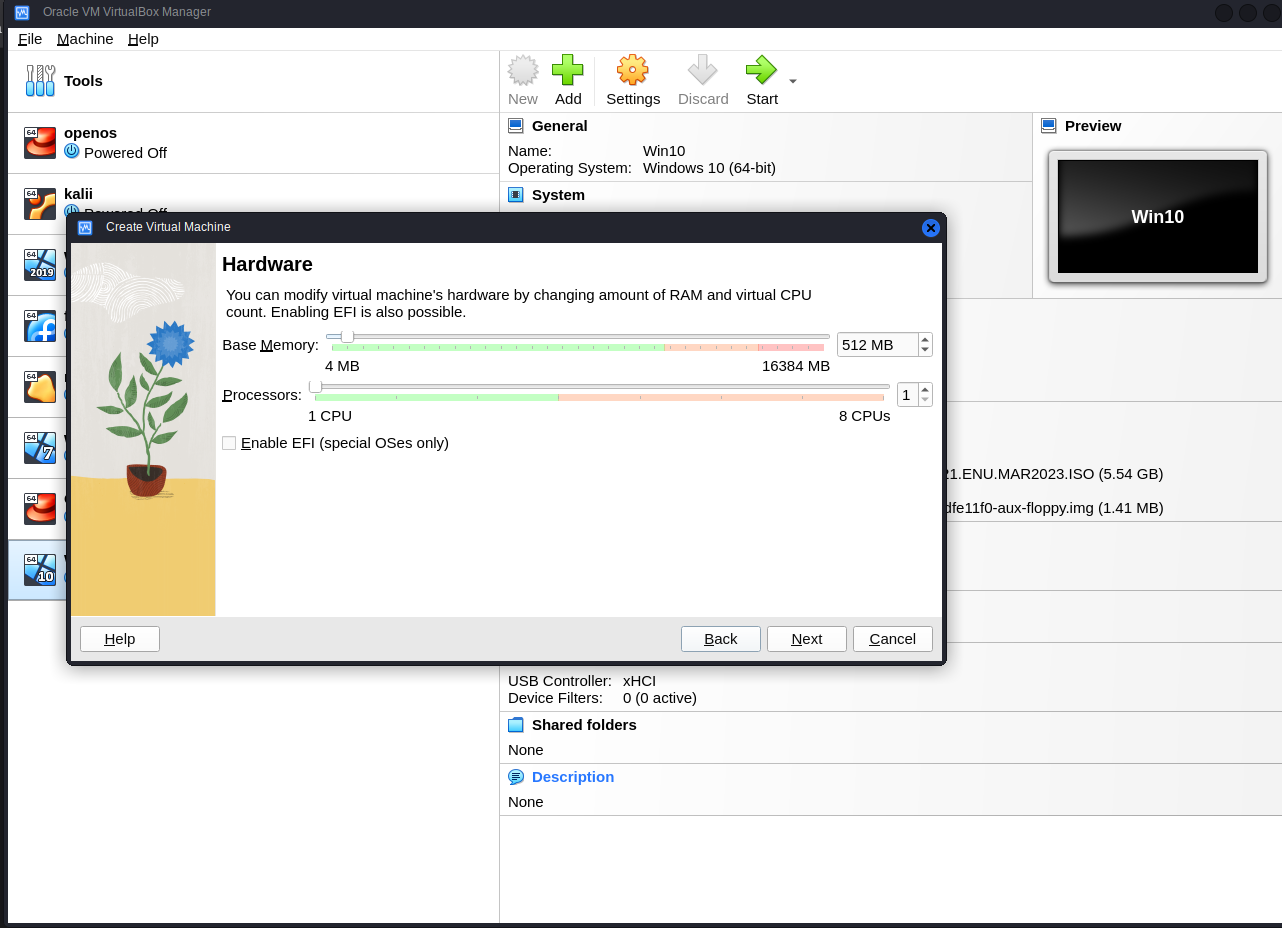Image resolution: width=1282 pixels, height=928 pixels.
Task: Open the File menu
Action: pos(30,39)
